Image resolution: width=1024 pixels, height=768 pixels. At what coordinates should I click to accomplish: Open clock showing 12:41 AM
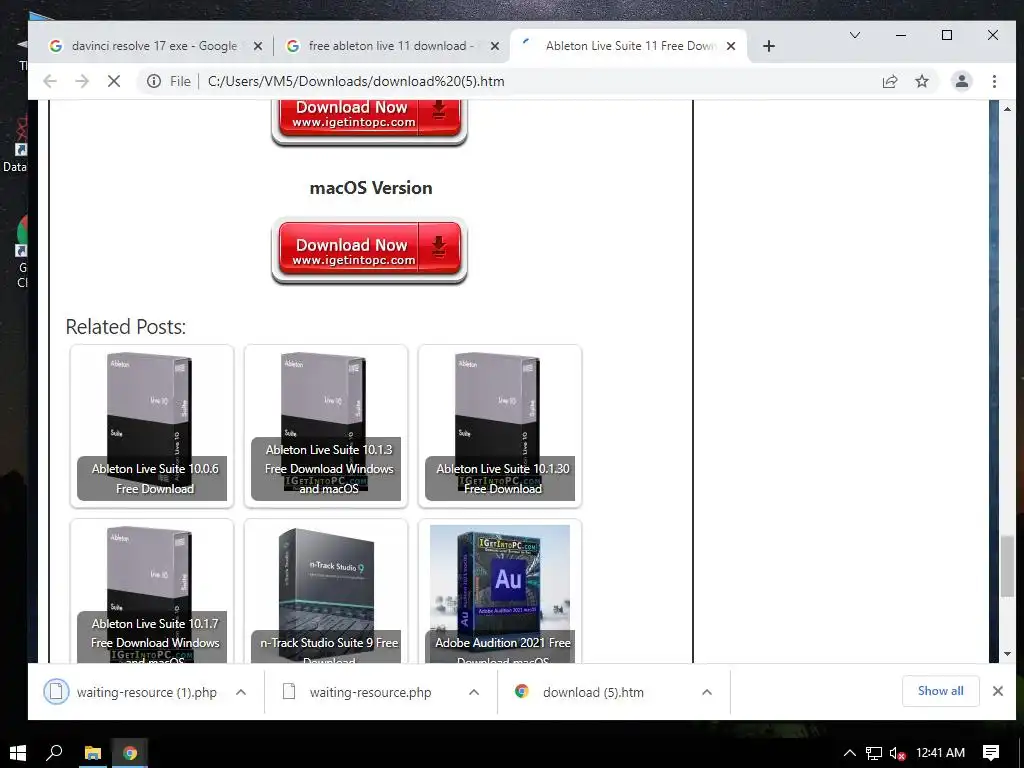940,753
